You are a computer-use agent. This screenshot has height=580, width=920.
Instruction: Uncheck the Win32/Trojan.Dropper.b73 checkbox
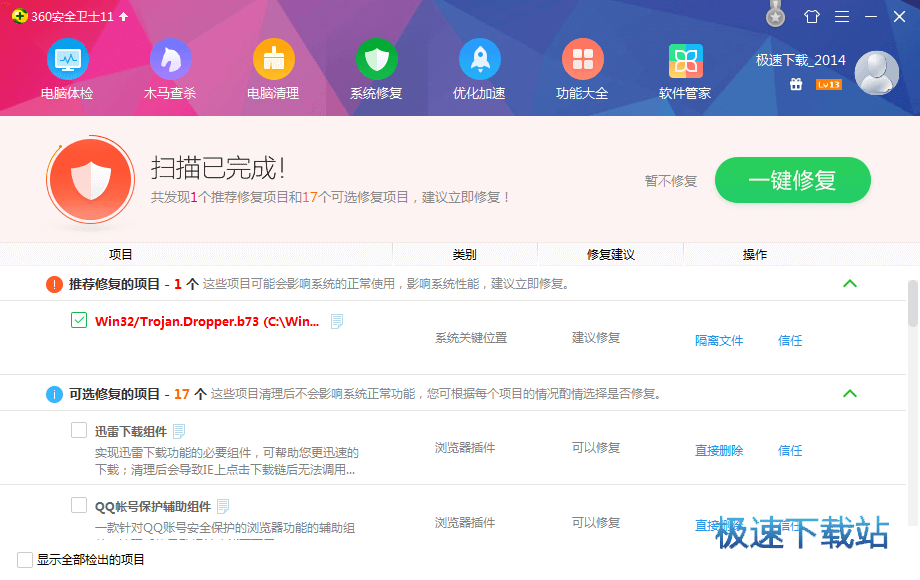pyautogui.click(x=79, y=320)
